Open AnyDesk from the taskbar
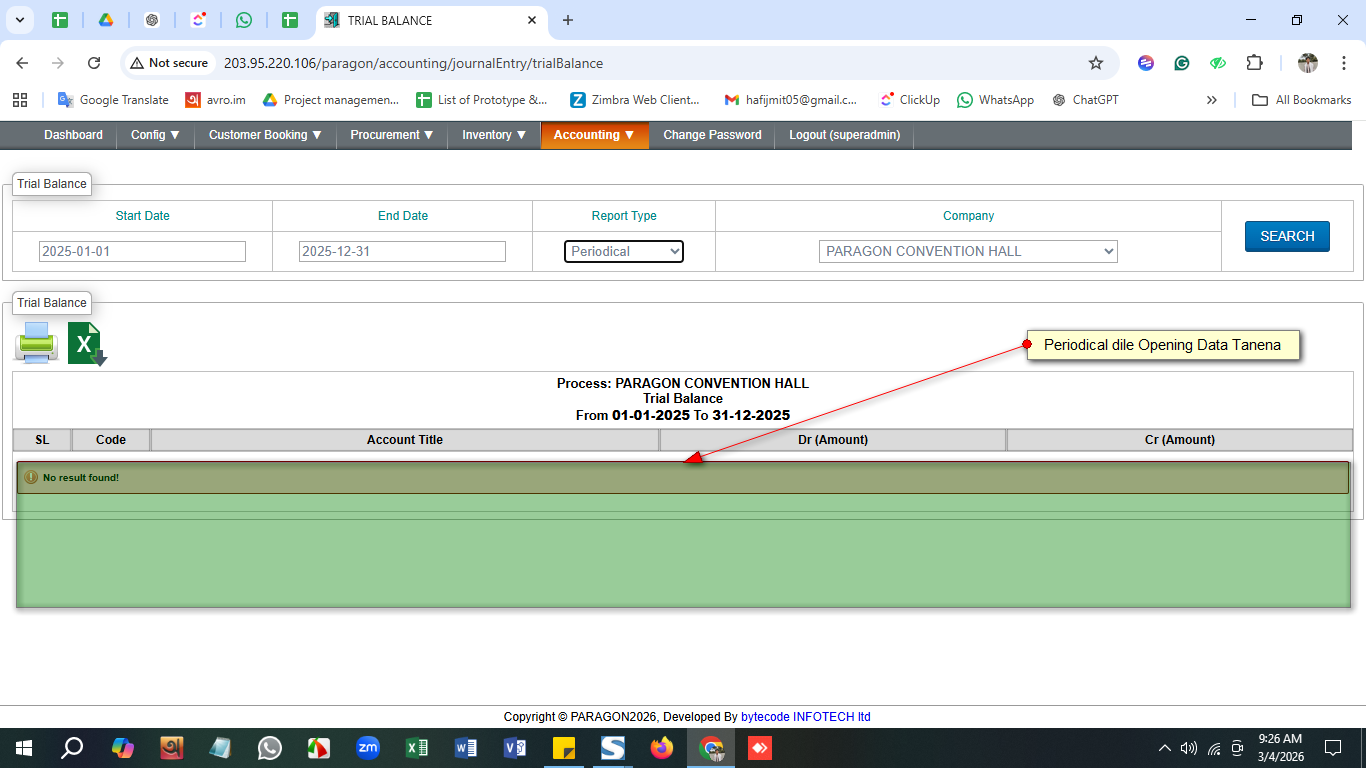 point(760,748)
